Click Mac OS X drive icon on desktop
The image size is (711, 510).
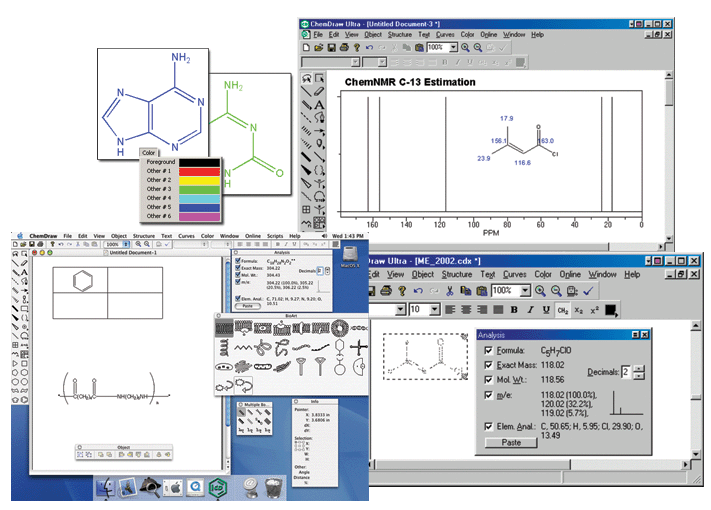click(350, 256)
